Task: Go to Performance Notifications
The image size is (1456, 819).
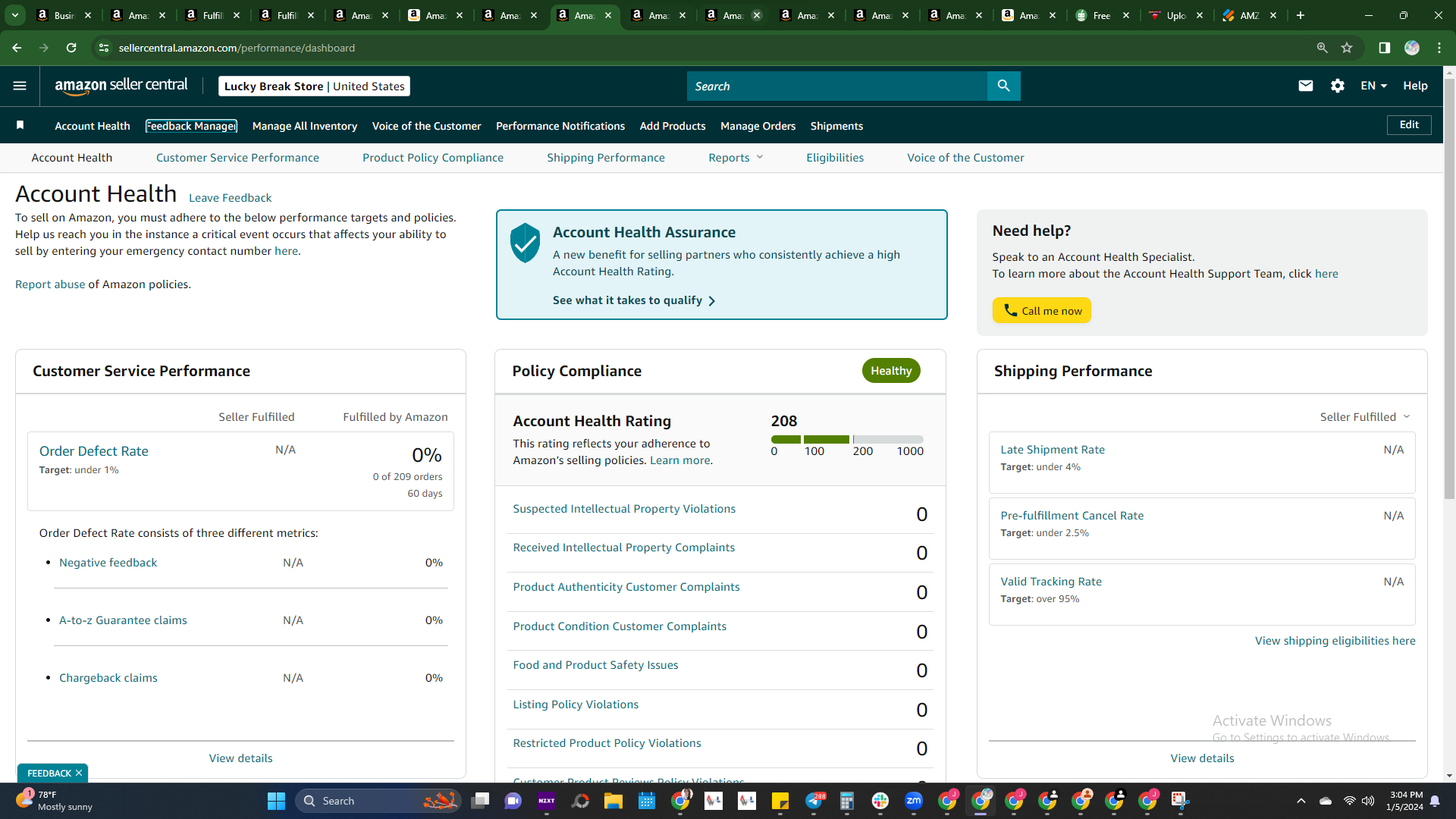Action: [x=560, y=126]
